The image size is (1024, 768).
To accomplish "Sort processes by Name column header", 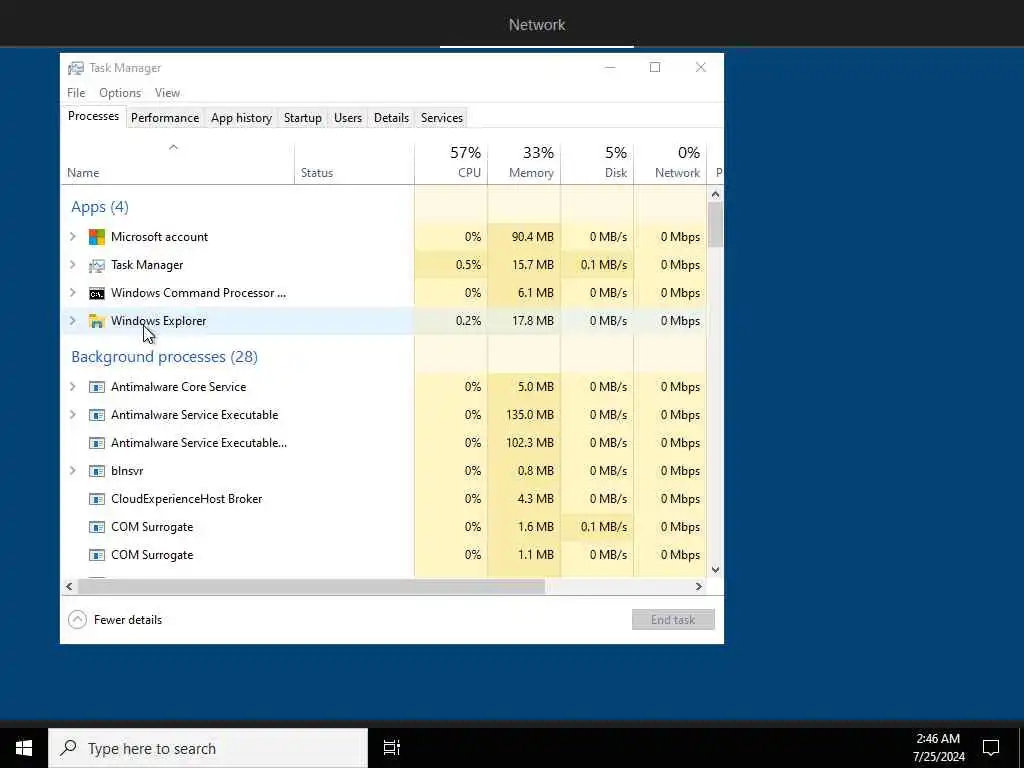I will 178,163.
